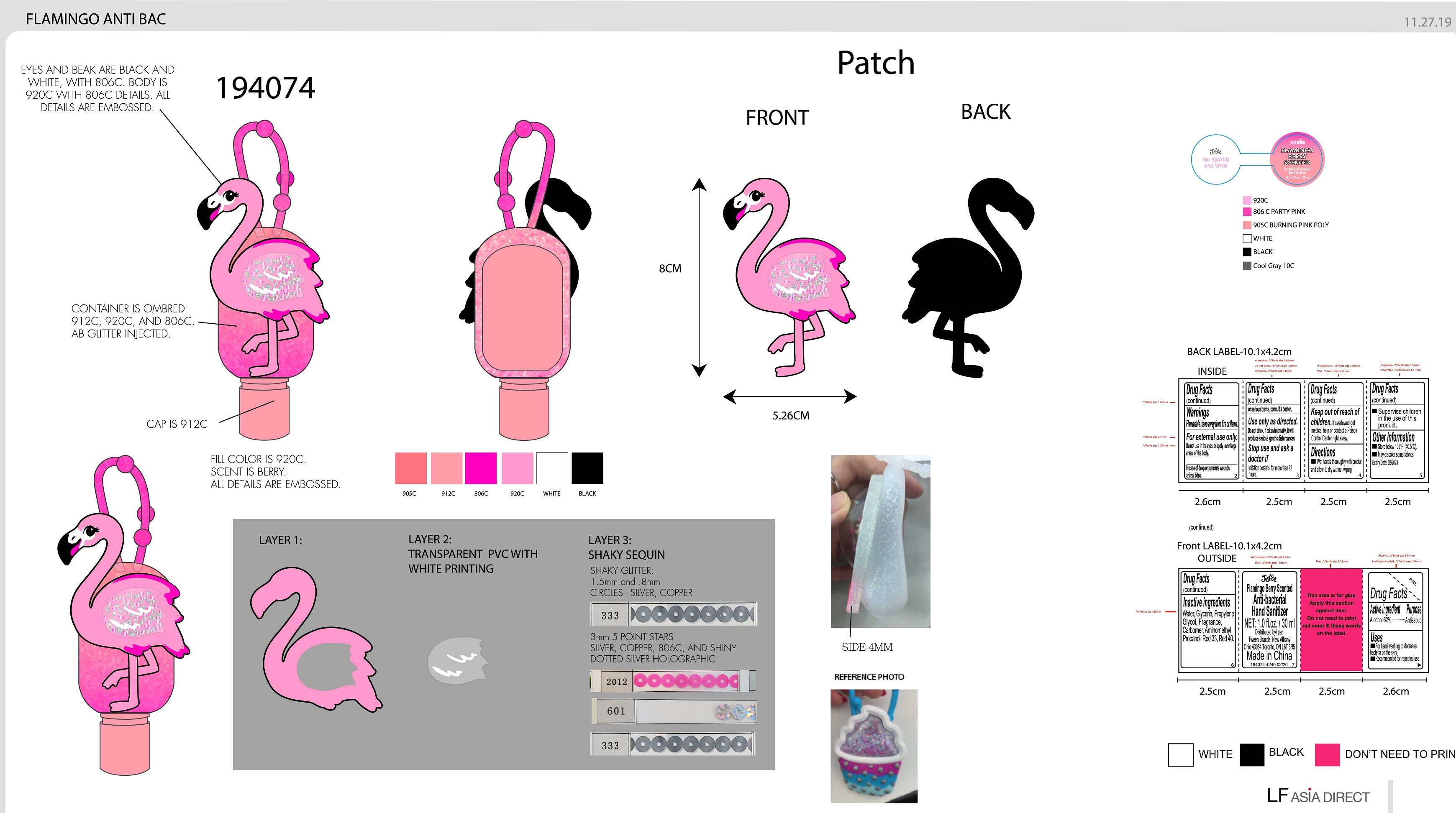Select the 'Front LABEL-10.1x4.2cm' heading
Viewport: 1456px width, 813px height.
pyautogui.click(x=1229, y=546)
